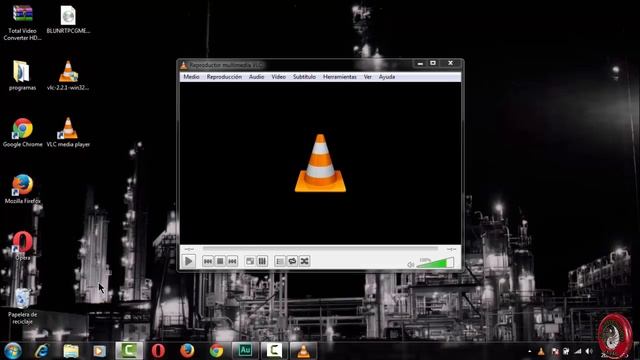Select Total Video Converter HD desktop icon
Screen dimensions: 640x360
pos(22,22)
